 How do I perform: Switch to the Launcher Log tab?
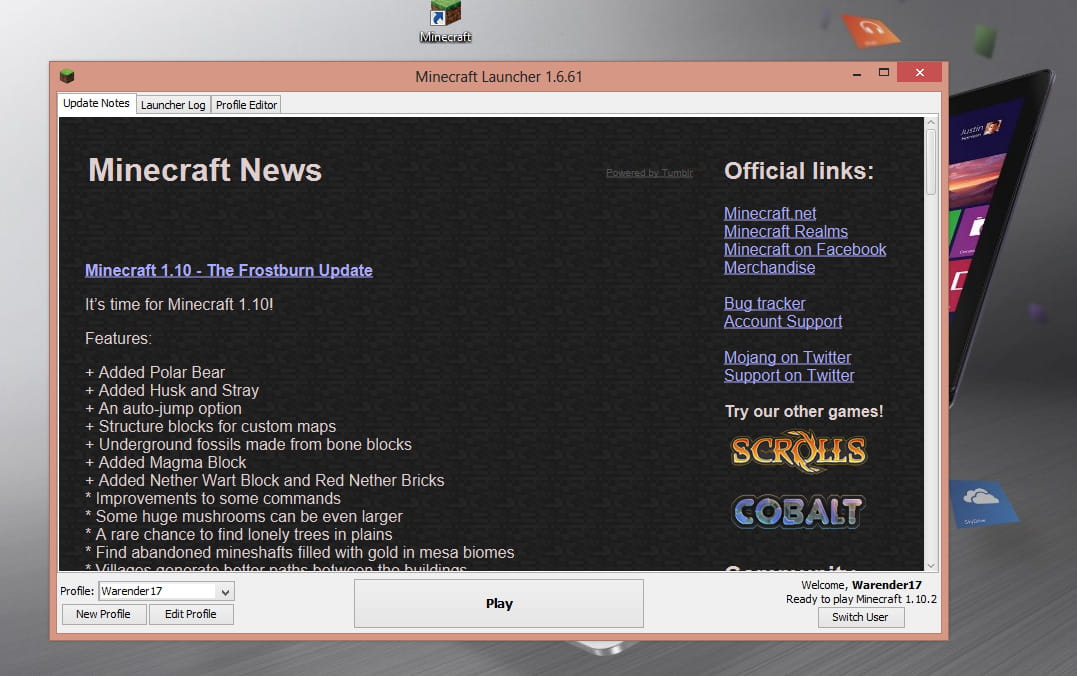coord(173,104)
